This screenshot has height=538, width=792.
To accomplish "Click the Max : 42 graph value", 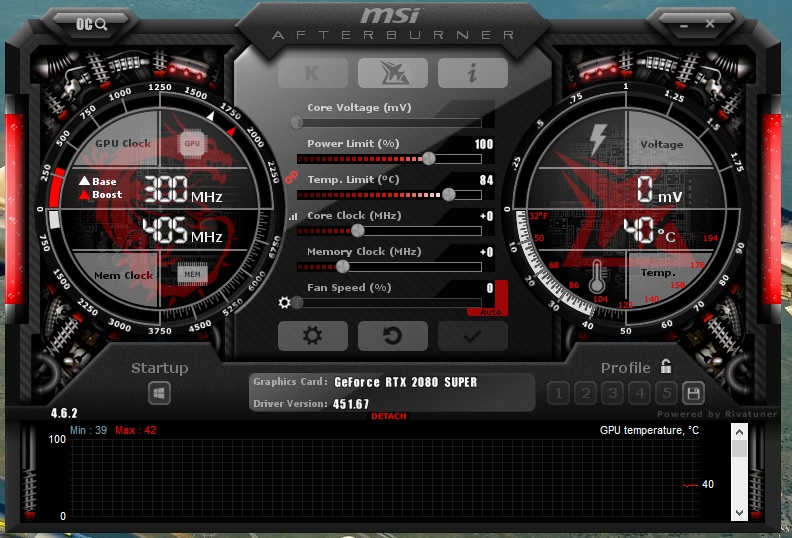I will (136, 430).
